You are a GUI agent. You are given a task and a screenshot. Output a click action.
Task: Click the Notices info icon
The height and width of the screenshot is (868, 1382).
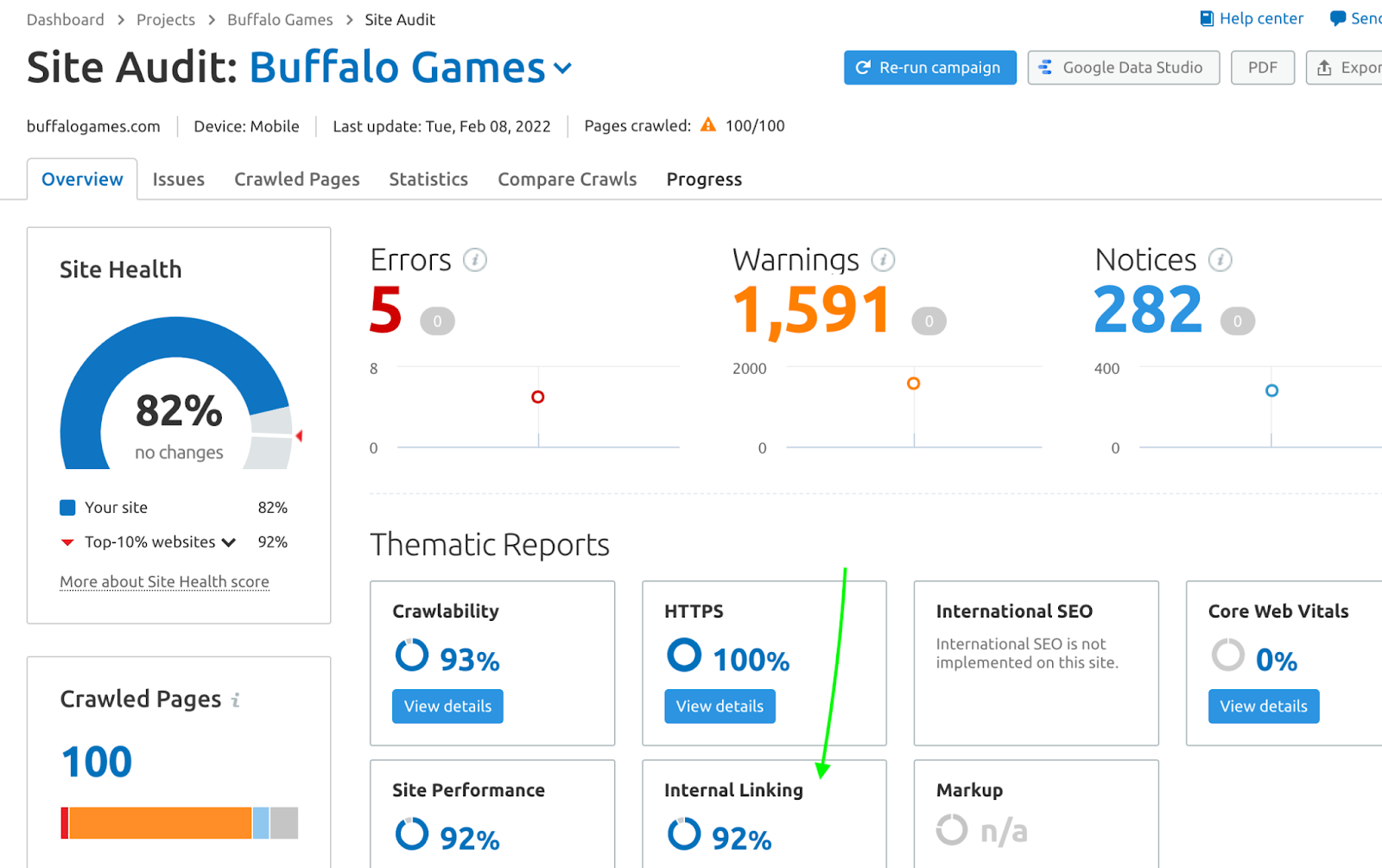[x=1220, y=259]
